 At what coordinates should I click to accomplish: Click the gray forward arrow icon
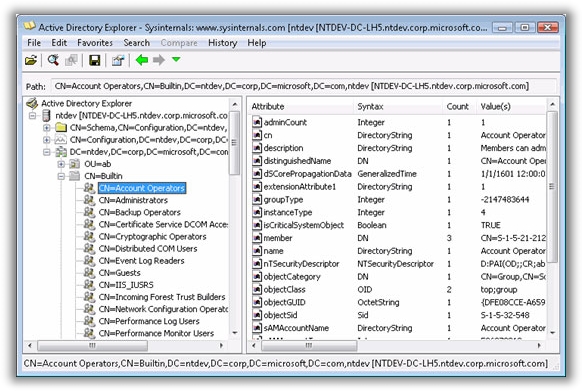(x=159, y=60)
